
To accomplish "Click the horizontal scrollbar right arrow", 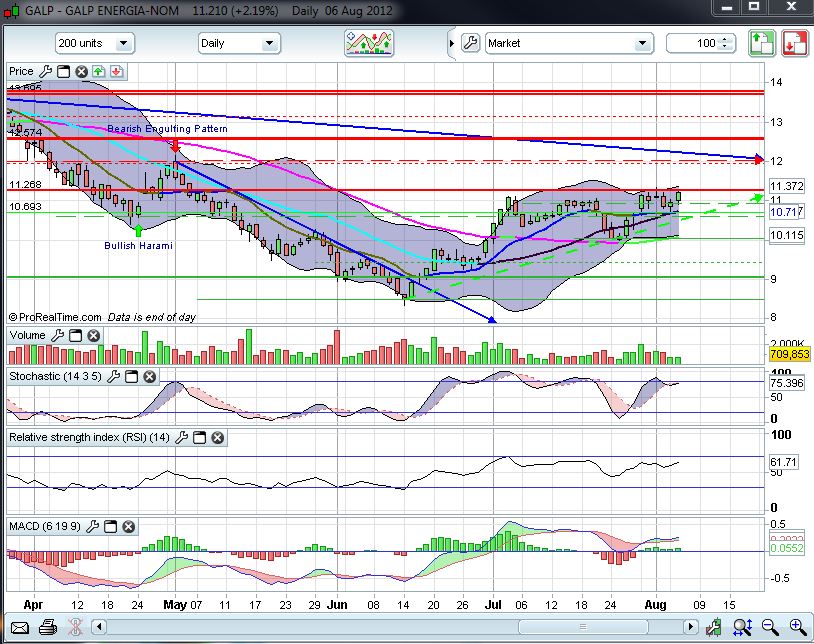I will [690, 627].
